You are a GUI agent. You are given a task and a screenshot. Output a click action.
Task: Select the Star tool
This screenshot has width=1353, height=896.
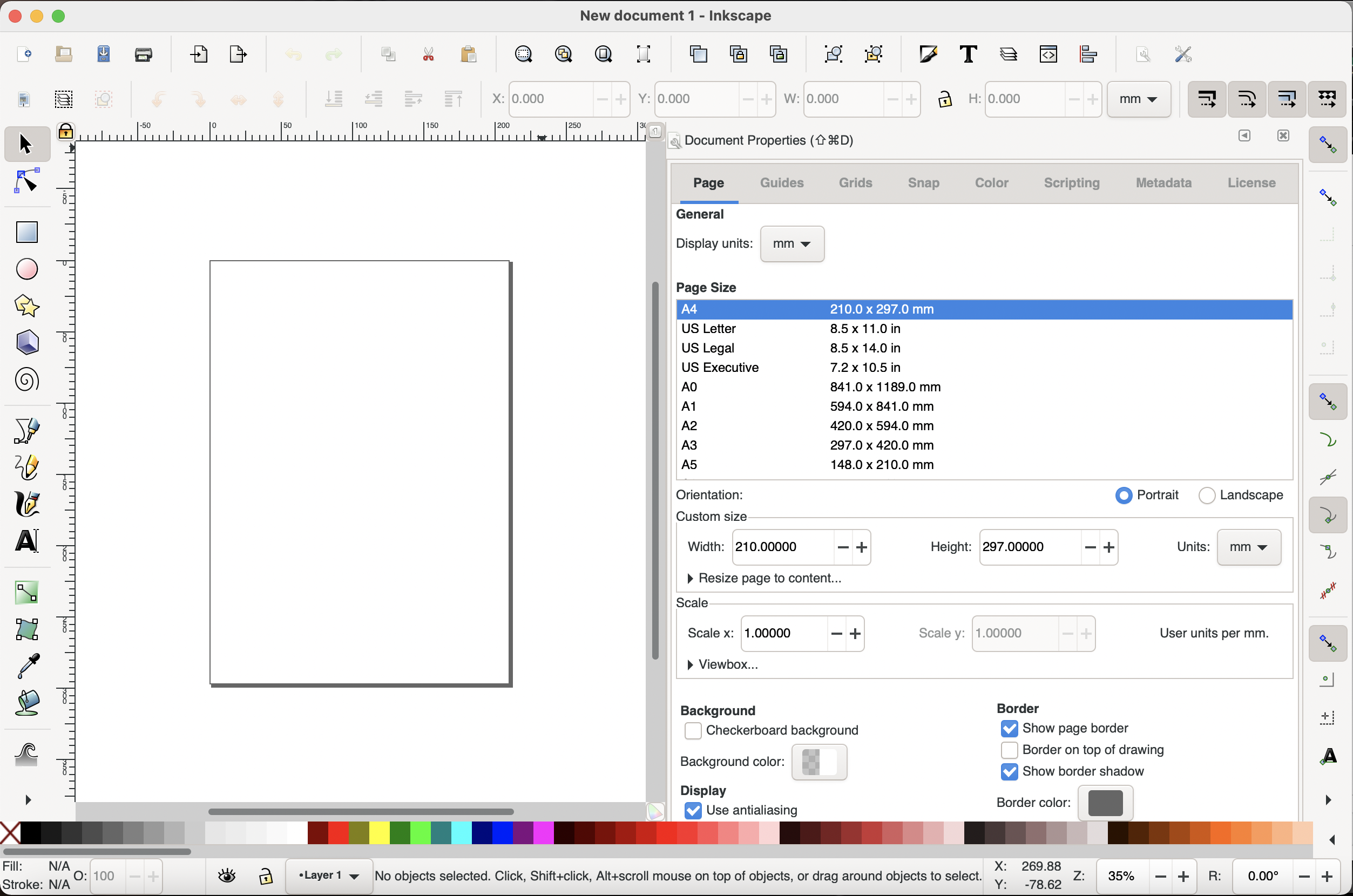27,306
